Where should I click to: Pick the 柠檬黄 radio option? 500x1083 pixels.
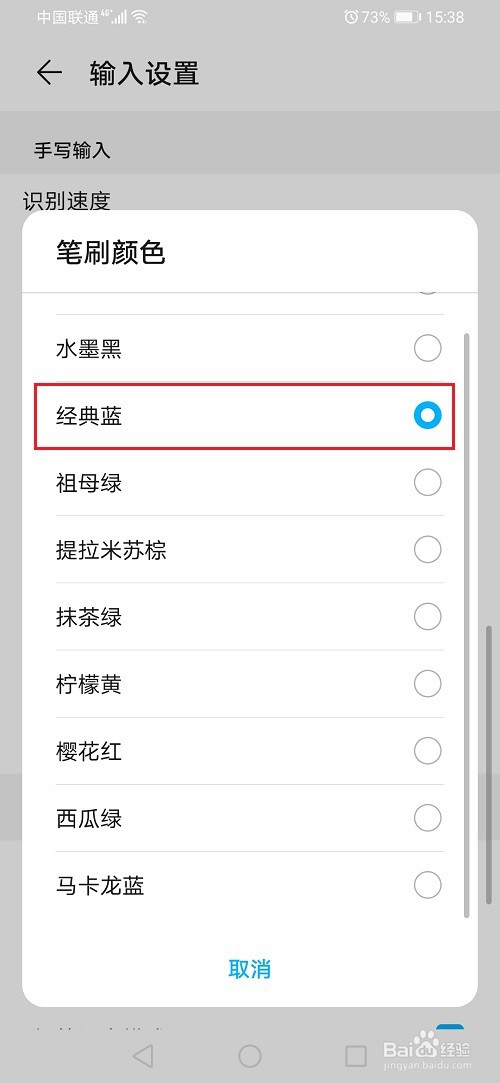(427, 684)
